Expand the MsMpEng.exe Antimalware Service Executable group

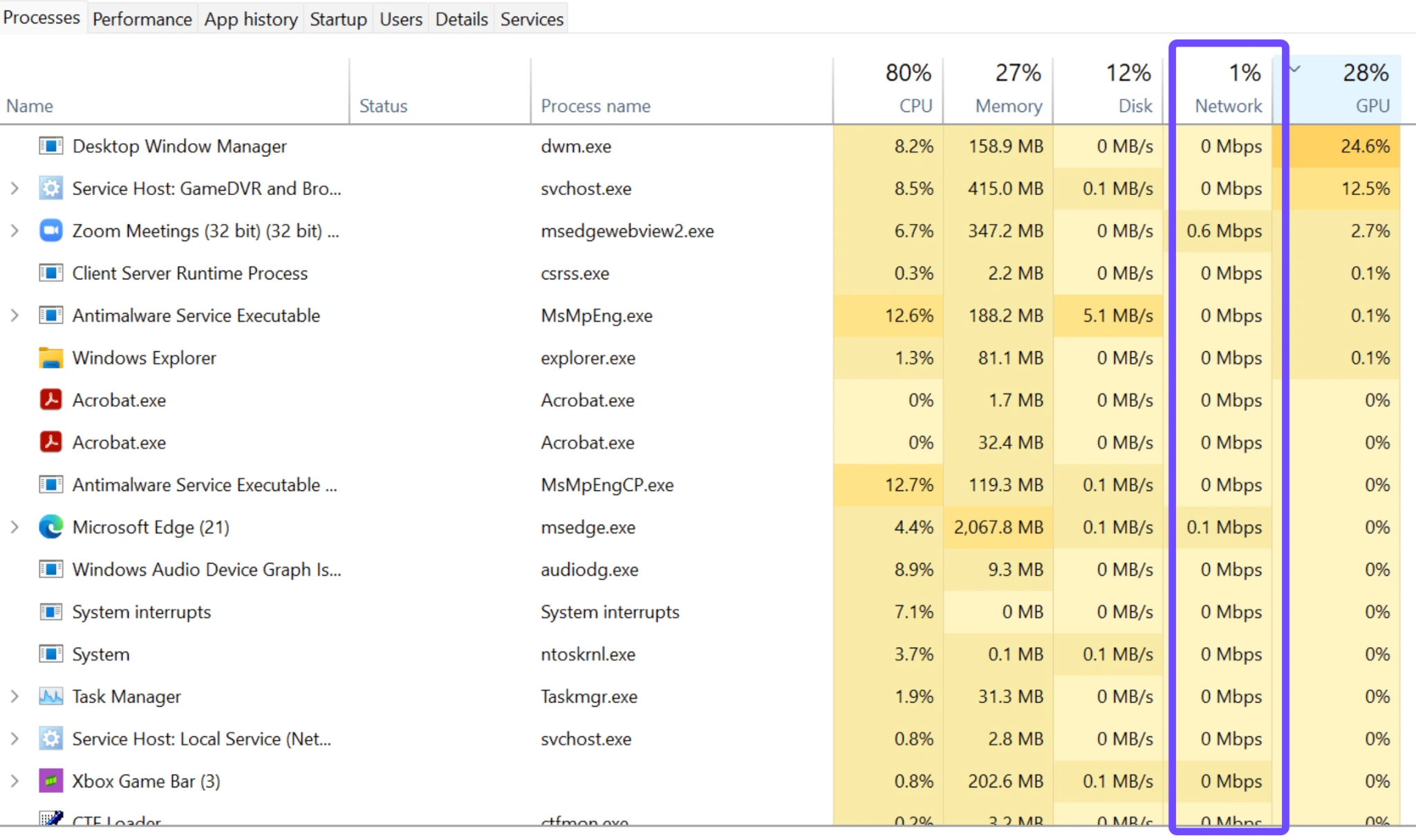point(15,315)
